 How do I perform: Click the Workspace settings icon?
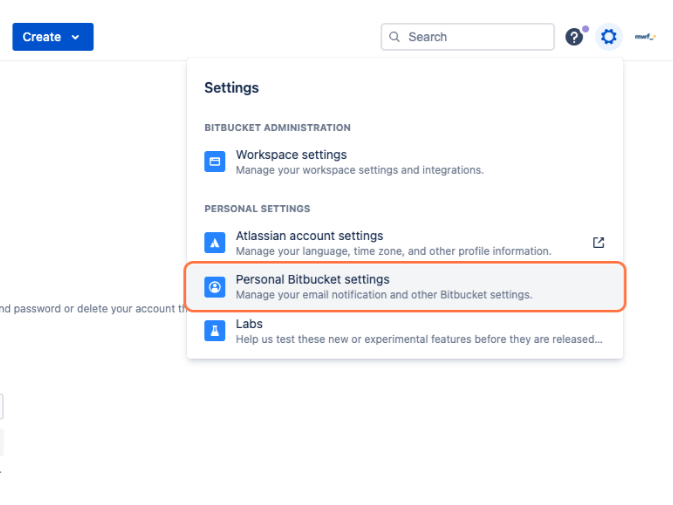(215, 162)
